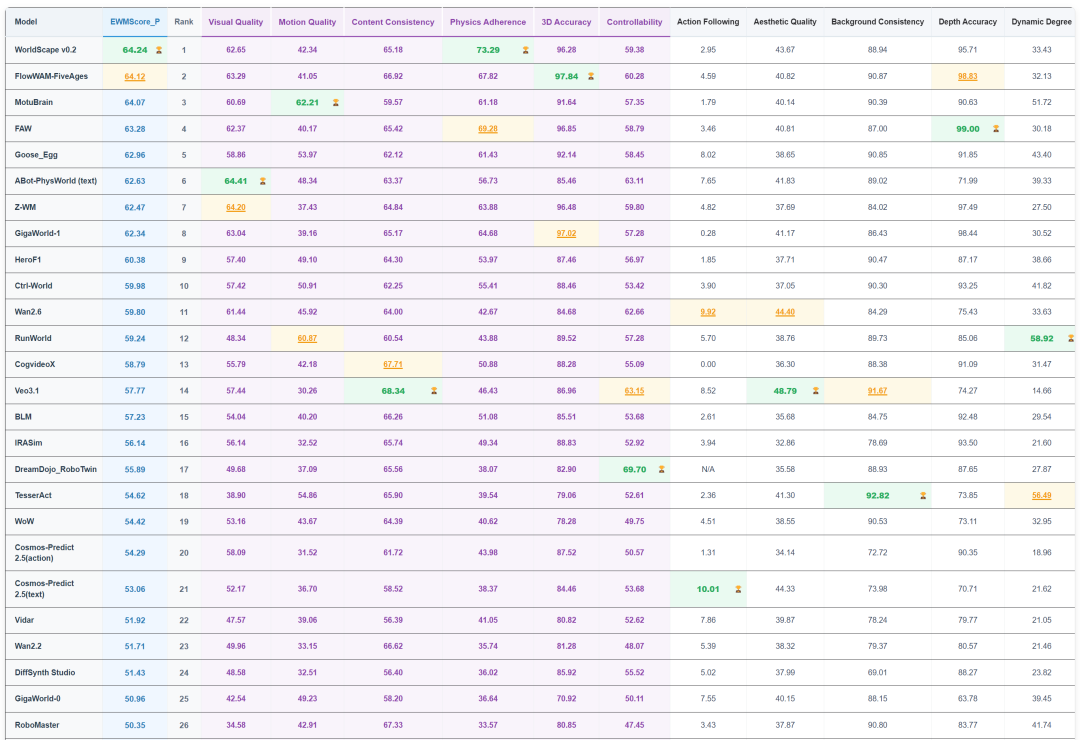Open the underlined 63.15 Controllability for Veo3.1
Viewport: 1080px width, 740px height.
coord(634,391)
